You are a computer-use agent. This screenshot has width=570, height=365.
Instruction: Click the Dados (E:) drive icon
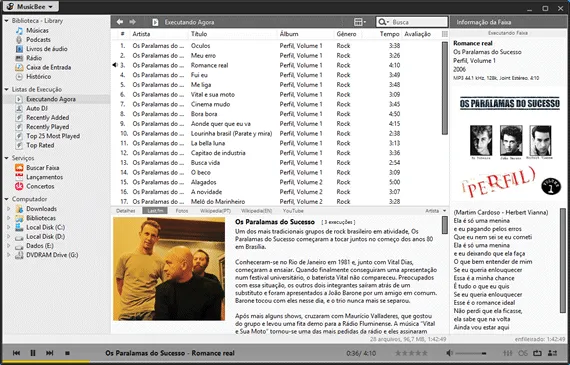pyautogui.click(x=19, y=246)
